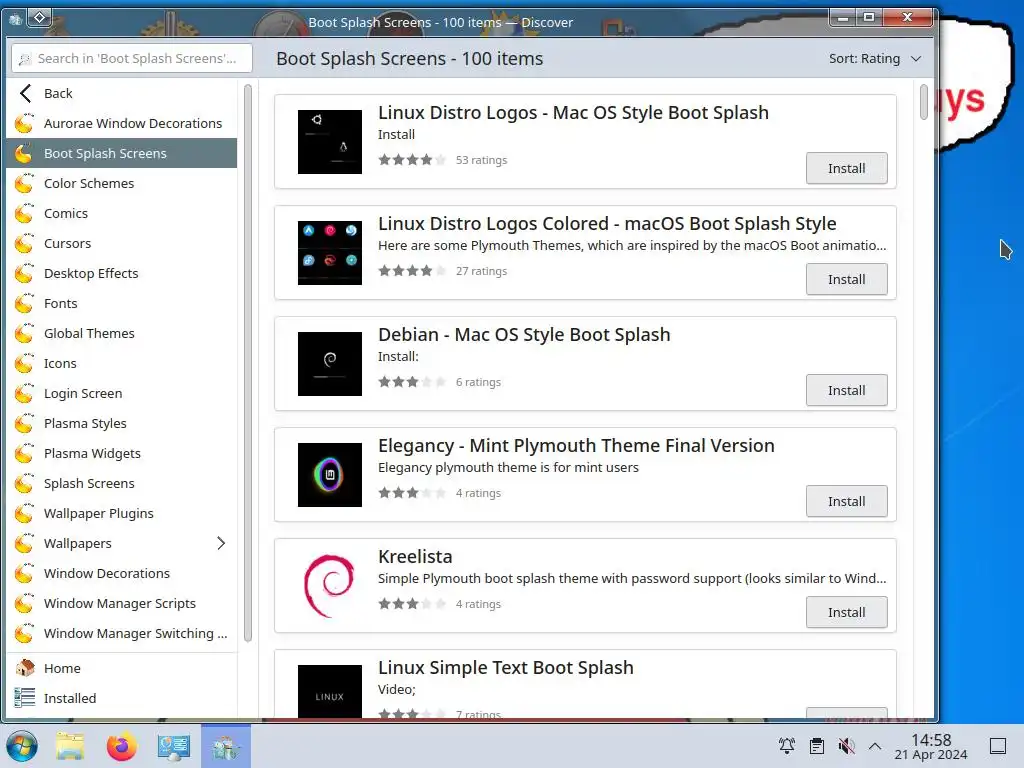
Task: Click the Home house icon
Action: pyautogui.click(x=25, y=668)
